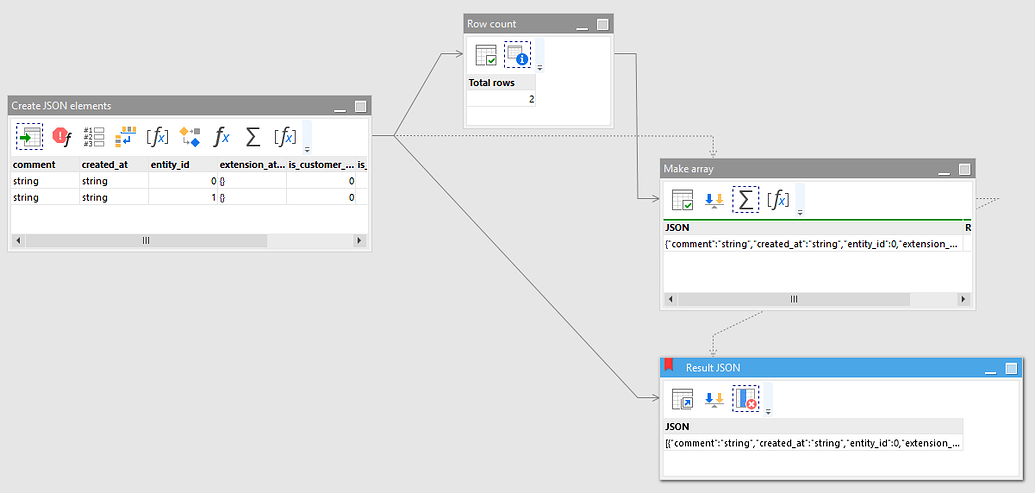This screenshot has width=1035, height=493.
Task: Click the Sigma aggregate action in Make array
Action: 746,199
